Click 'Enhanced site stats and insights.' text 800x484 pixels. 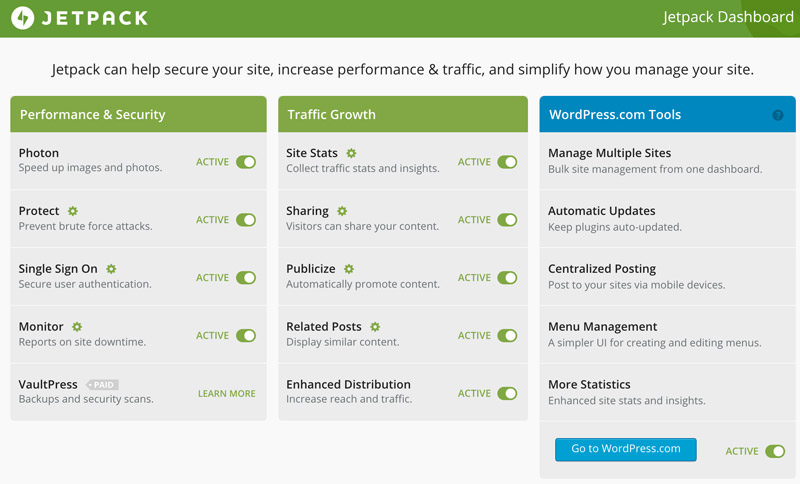[x=627, y=400]
